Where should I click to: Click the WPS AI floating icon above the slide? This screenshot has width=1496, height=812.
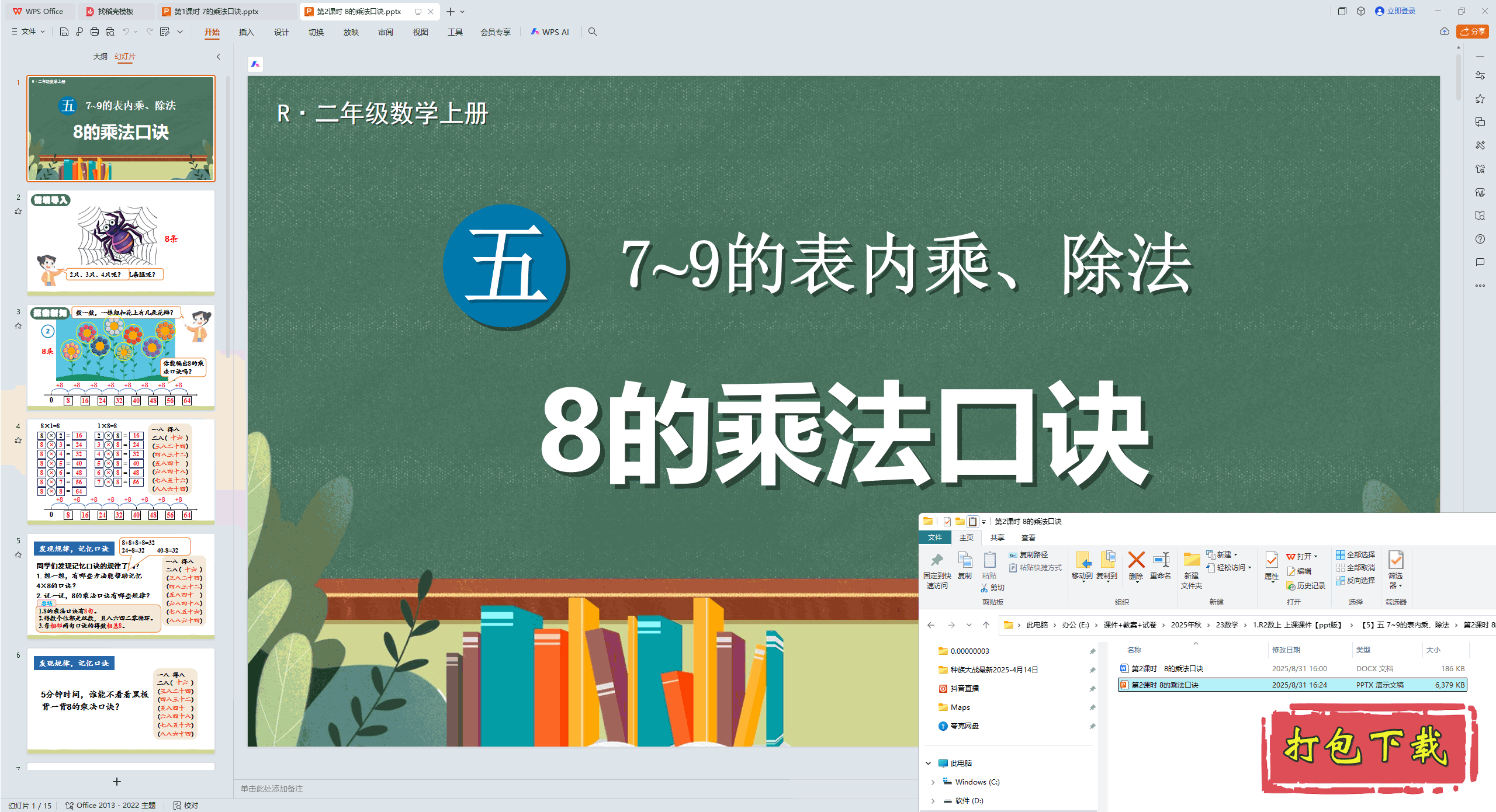pos(255,64)
